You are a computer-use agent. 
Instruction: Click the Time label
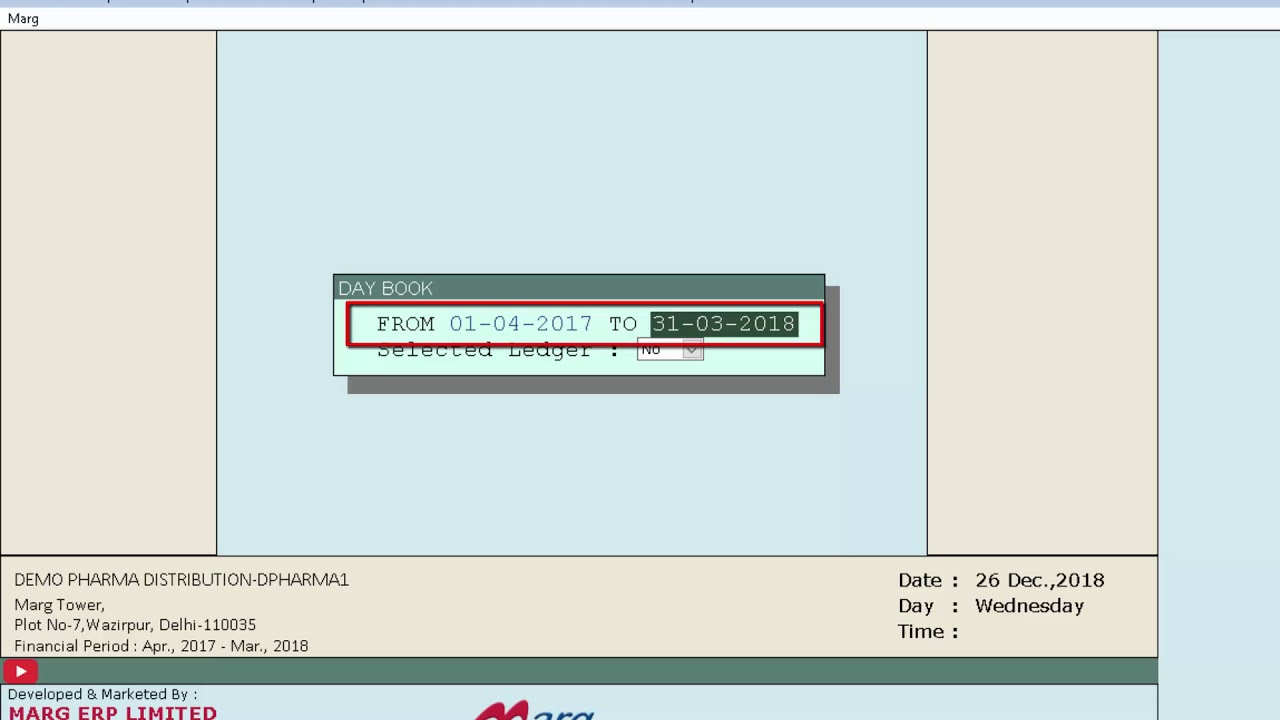tap(928, 632)
